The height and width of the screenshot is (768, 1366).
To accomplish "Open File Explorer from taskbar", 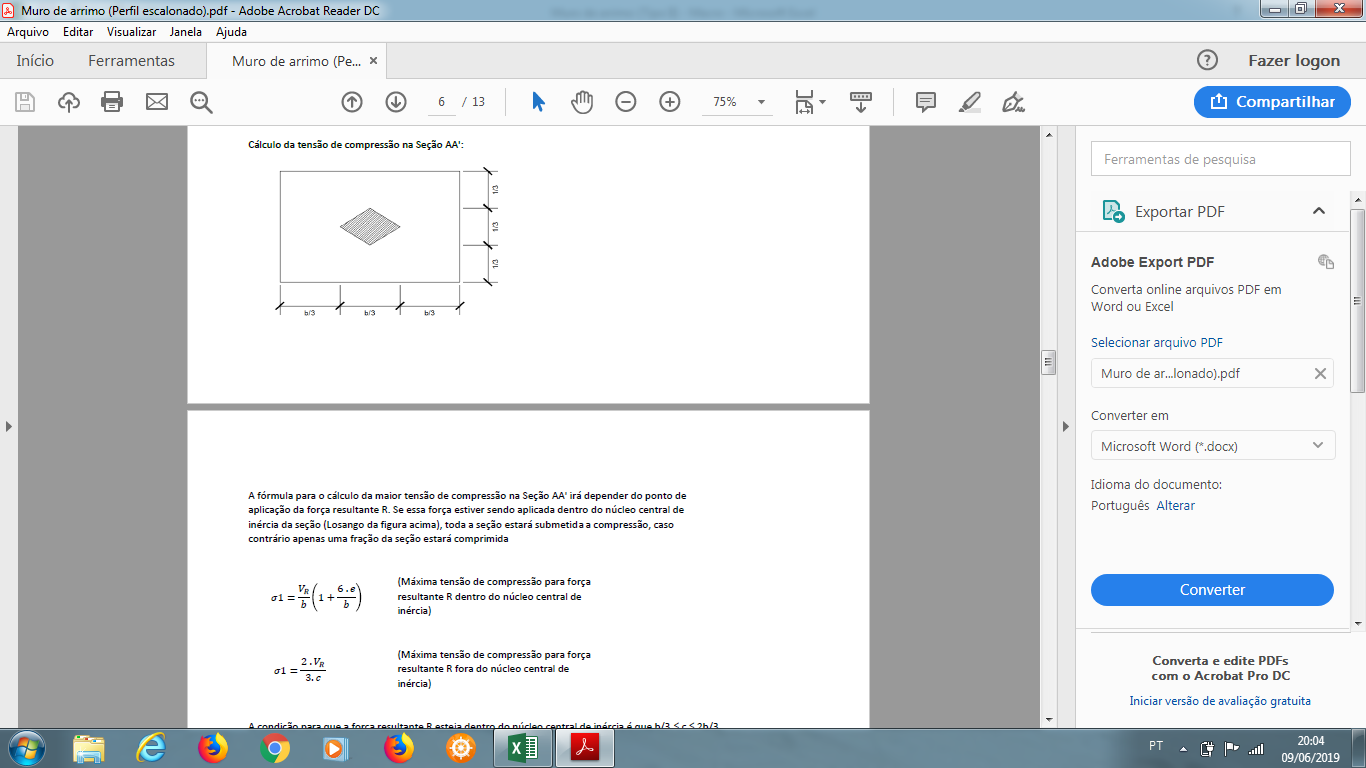I will [x=89, y=748].
